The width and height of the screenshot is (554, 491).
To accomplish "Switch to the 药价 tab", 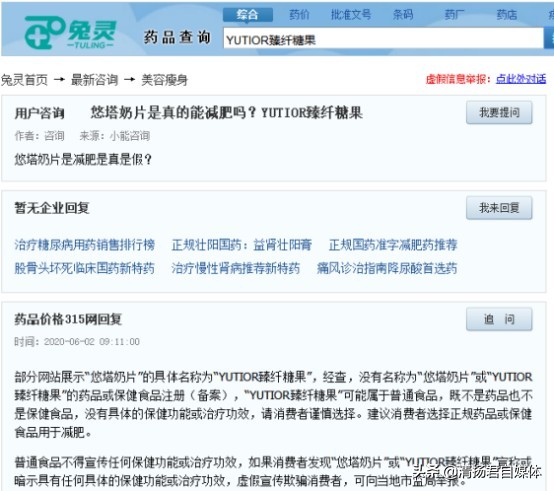I will pos(299,15).
